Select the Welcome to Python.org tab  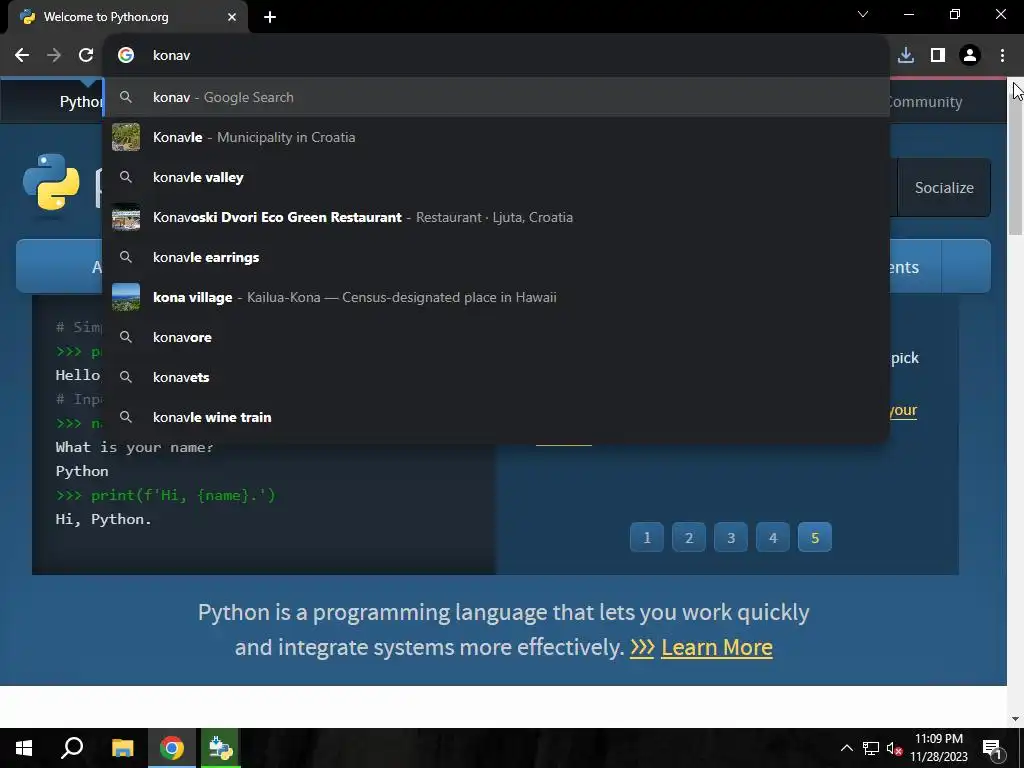(128, 17)
